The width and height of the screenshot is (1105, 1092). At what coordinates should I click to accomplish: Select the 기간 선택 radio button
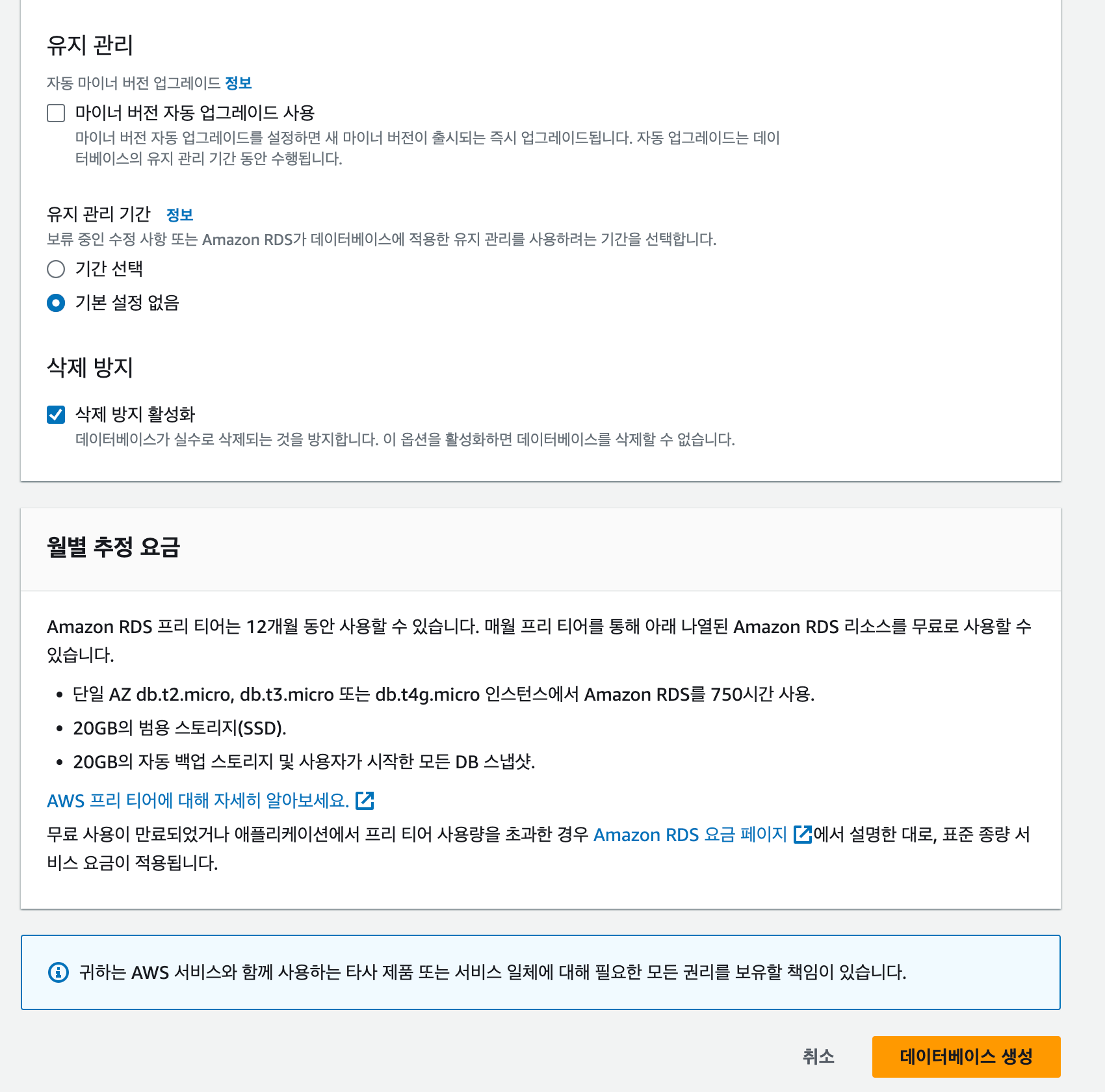tap(56, 269)
